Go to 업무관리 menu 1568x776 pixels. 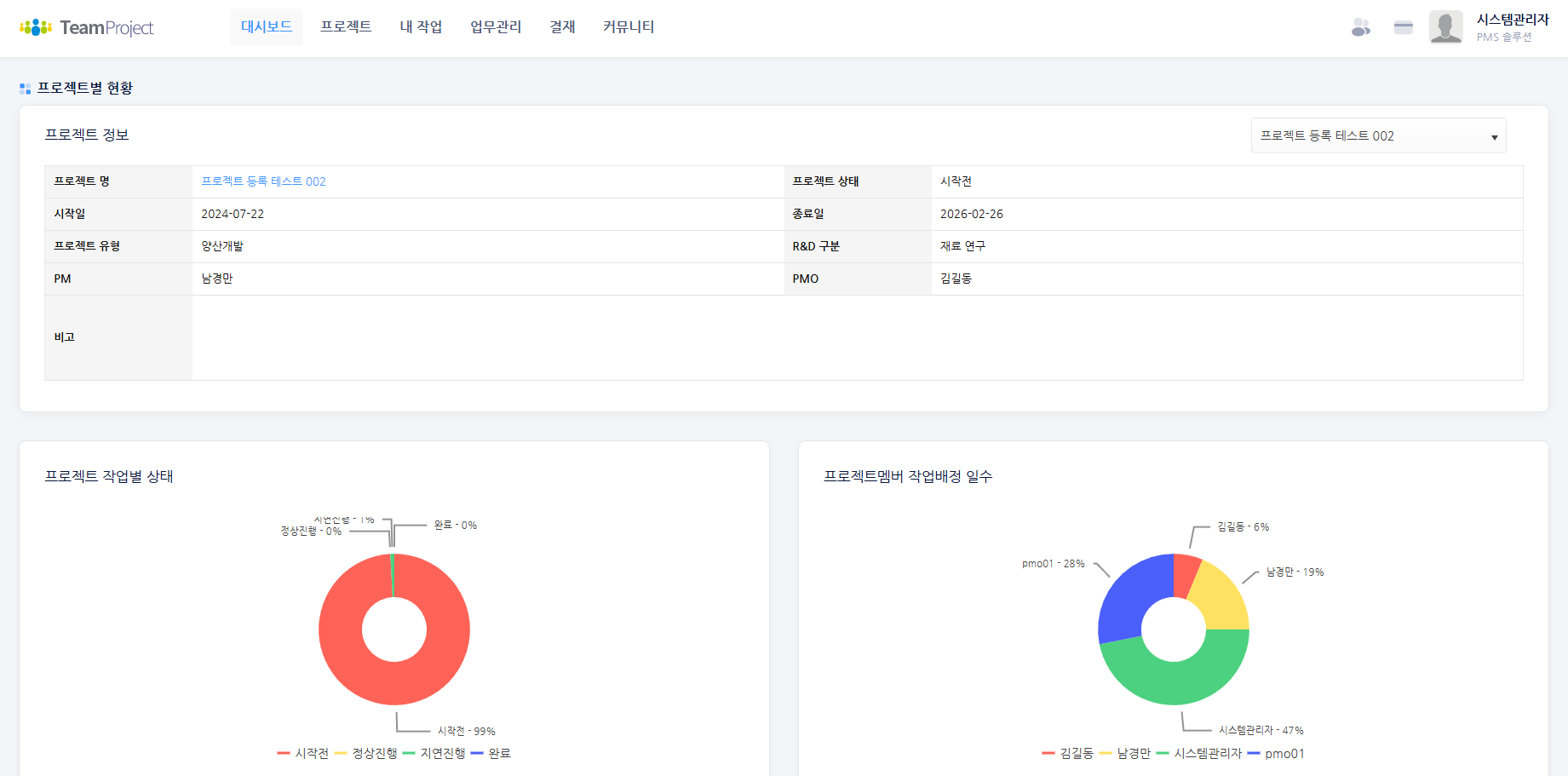point(496,27)
